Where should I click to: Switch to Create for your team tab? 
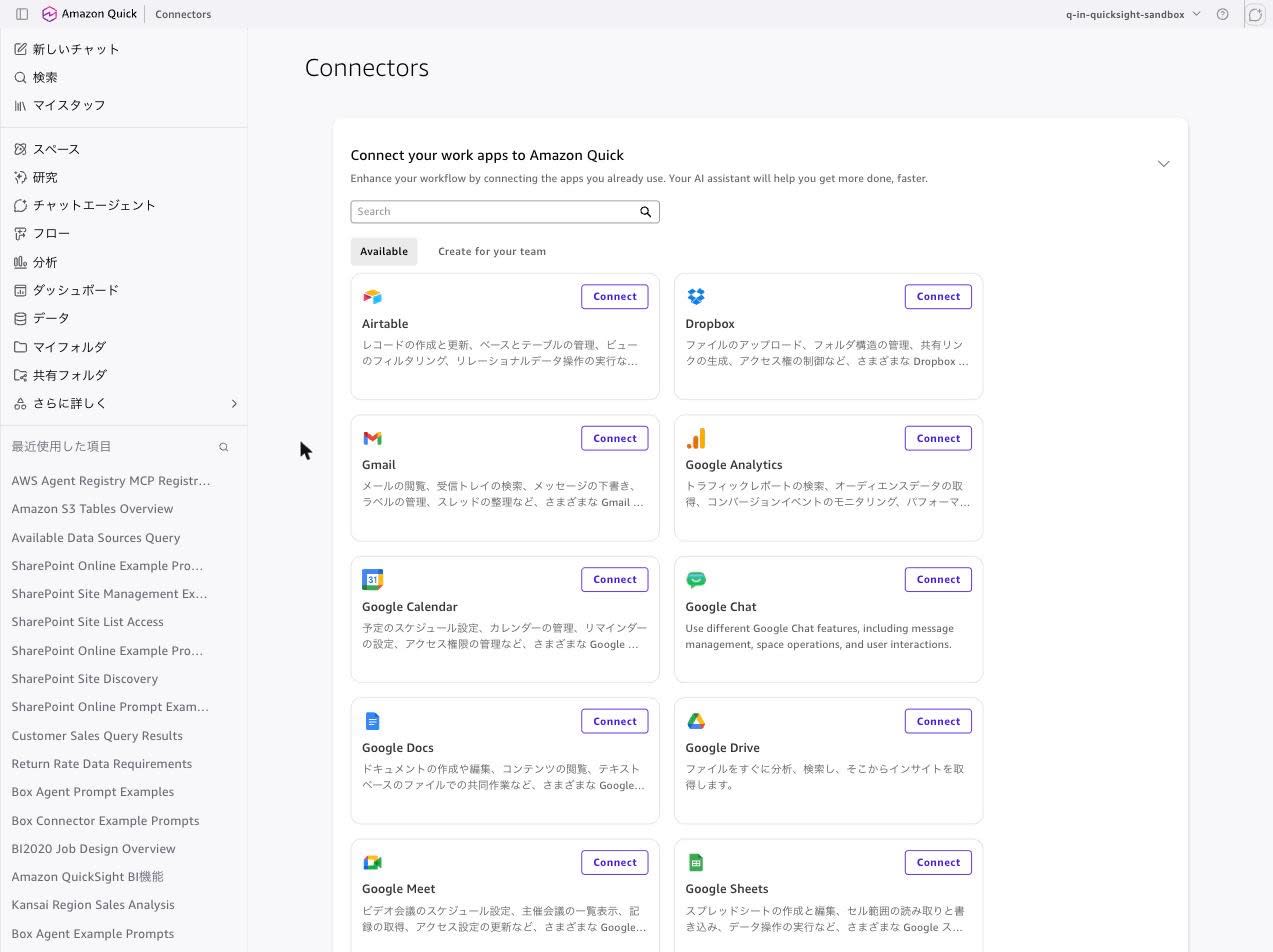coord(492,252)
